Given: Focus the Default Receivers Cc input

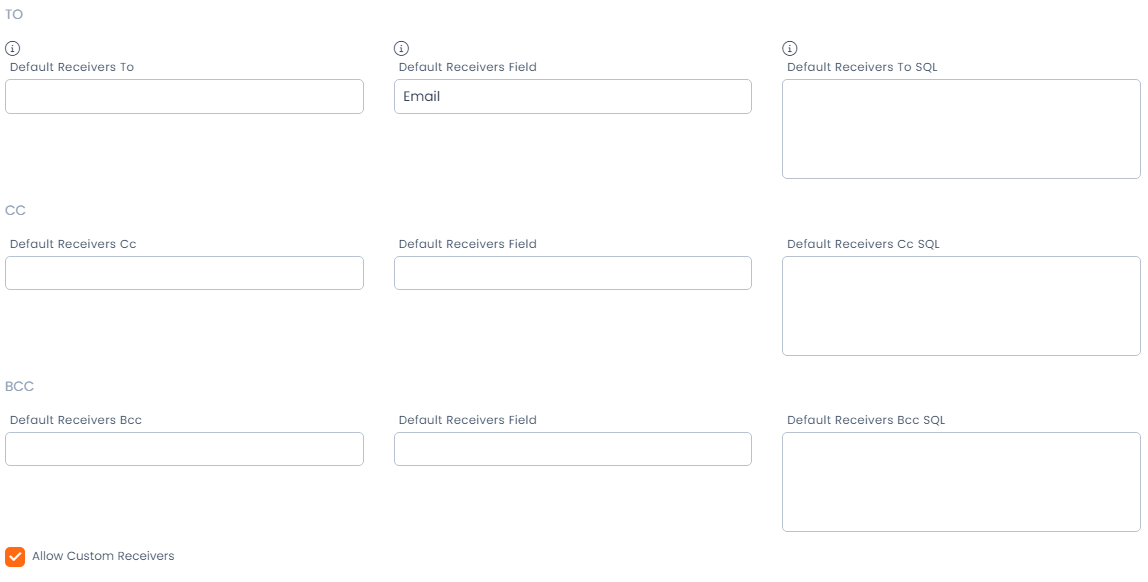Looking at the screenshot, I should [184, 273].
